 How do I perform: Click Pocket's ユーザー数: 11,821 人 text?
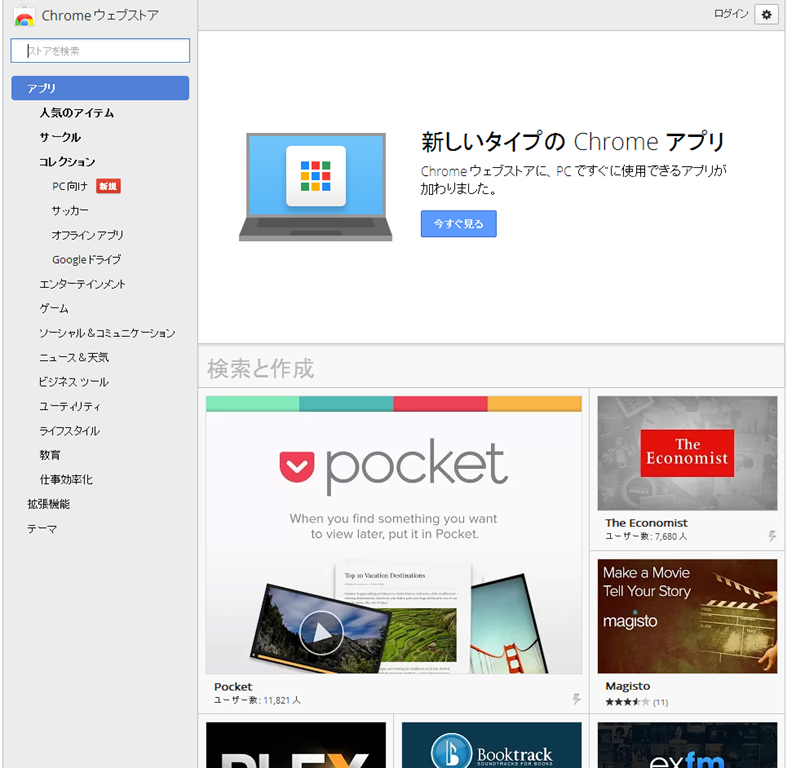pyautogui.click(x=257, y=700)
